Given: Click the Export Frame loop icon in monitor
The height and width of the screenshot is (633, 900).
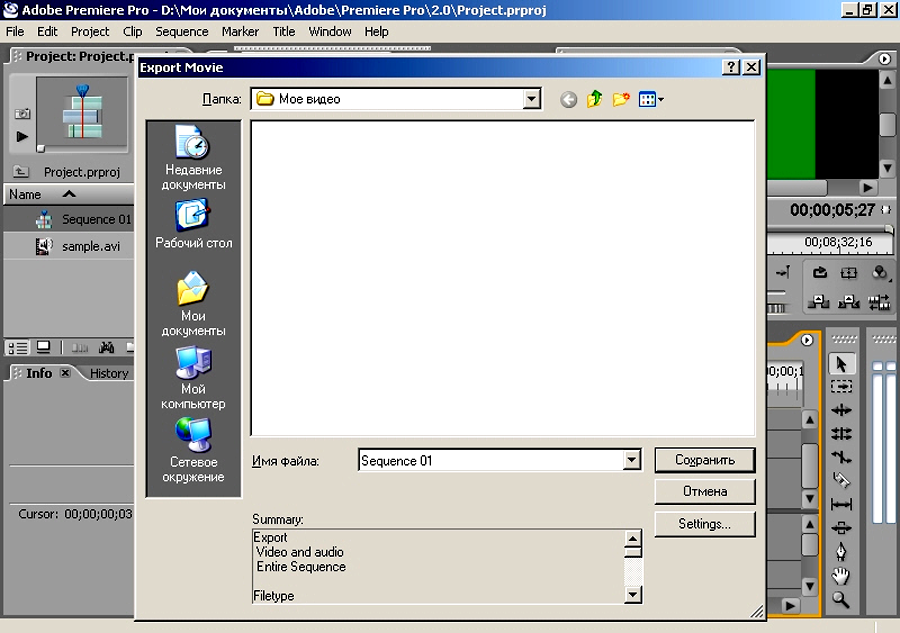Looking at the screenshot, I should click(820, 273).
